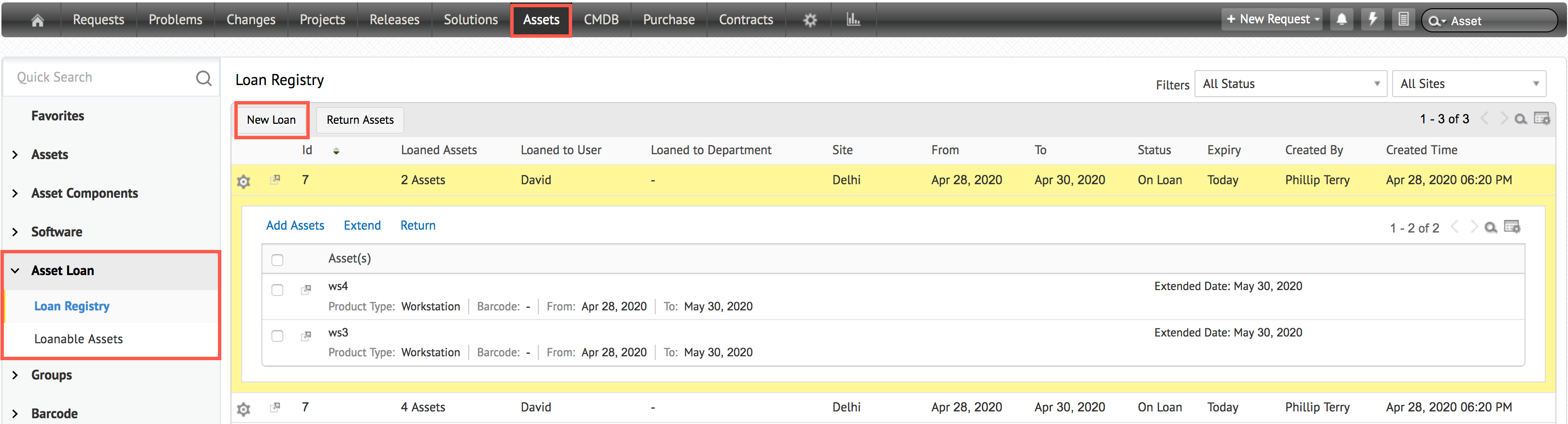Tick the ws3 asset checkbox
The width and height of the screenshot is (1568, 424).
[277, 336]
